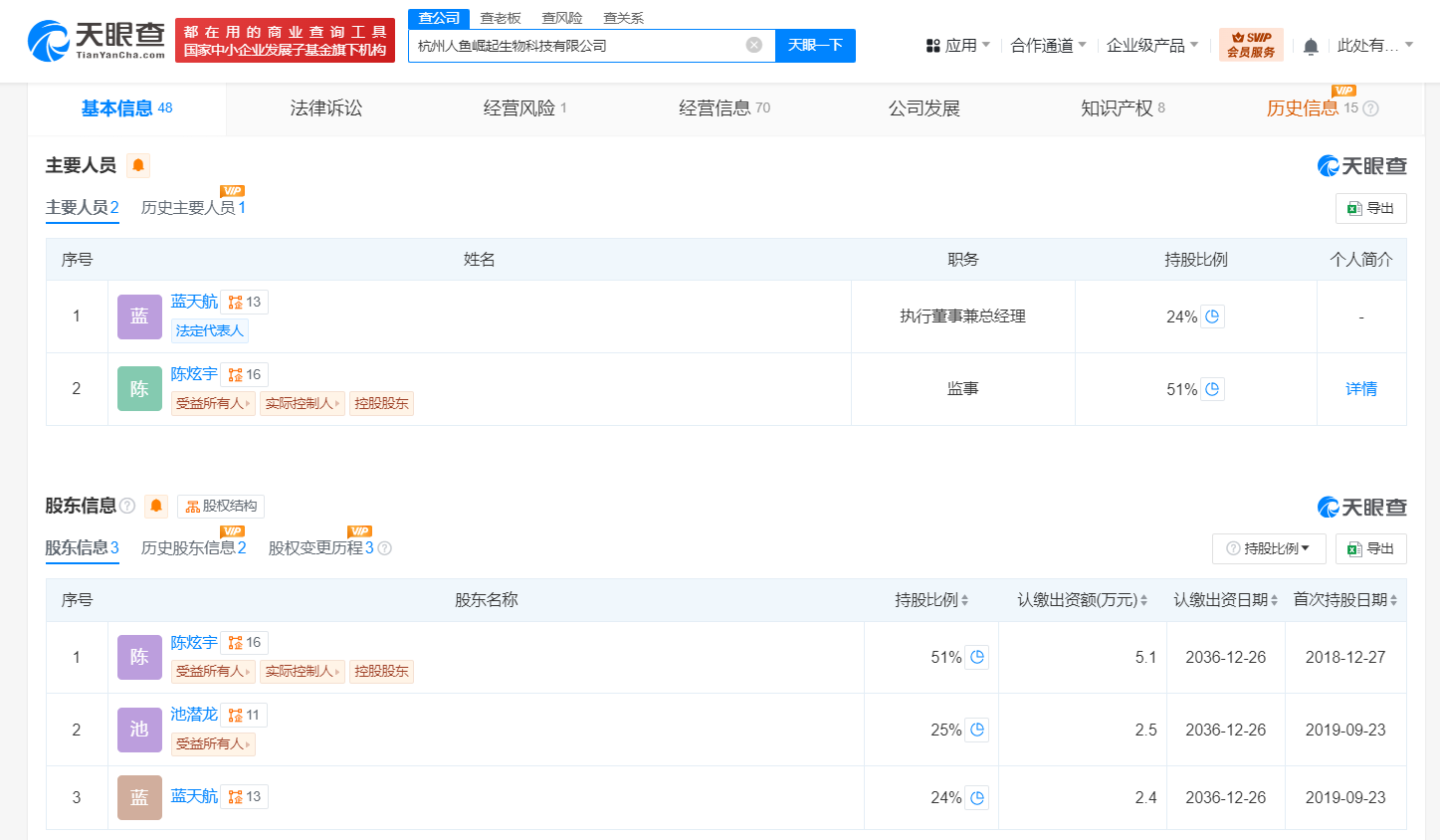Click the alert bell beside 股东信息 heading
1440x840 pixels.
156,507
